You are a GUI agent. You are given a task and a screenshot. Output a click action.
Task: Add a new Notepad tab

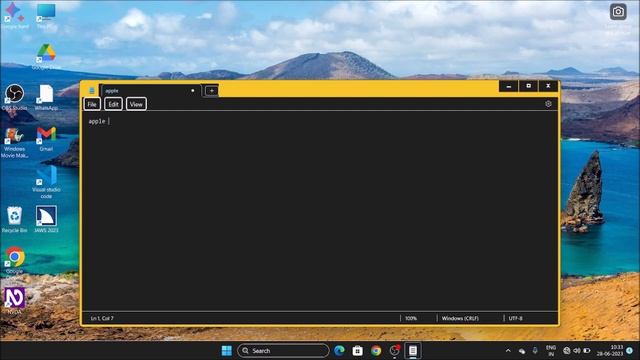pyautogui.click(x=211, y=91)
